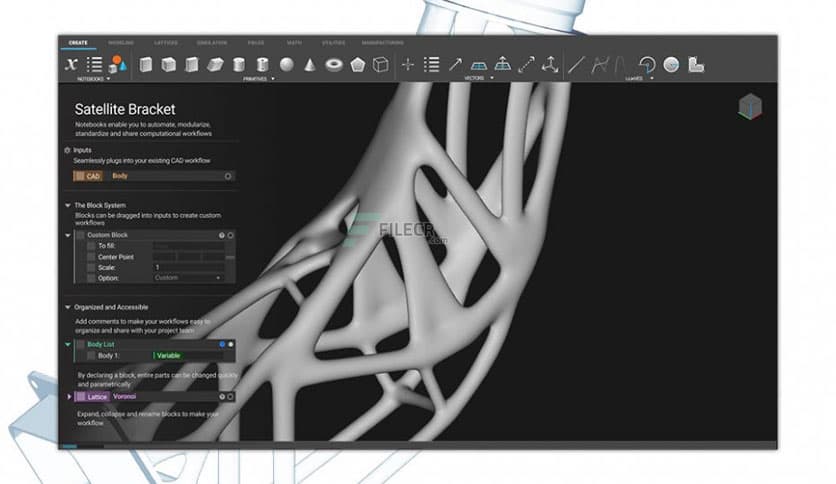This screenshot has height=484, width=836.
Task: Click the orientation view cube in viewport
Action: point(750,107)
